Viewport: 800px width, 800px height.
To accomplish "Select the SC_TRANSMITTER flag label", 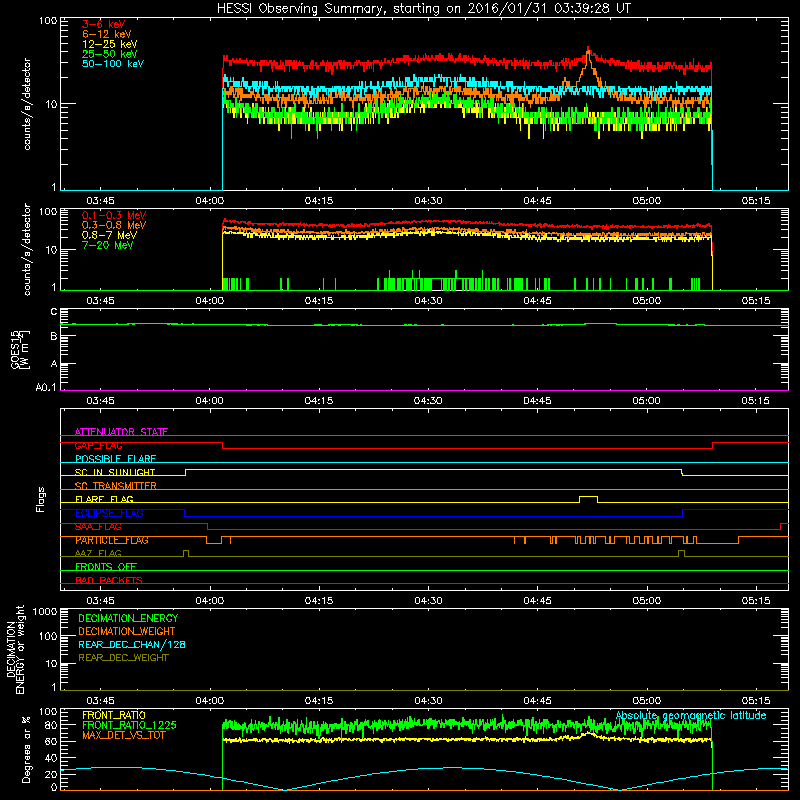I will click(115, 486).
